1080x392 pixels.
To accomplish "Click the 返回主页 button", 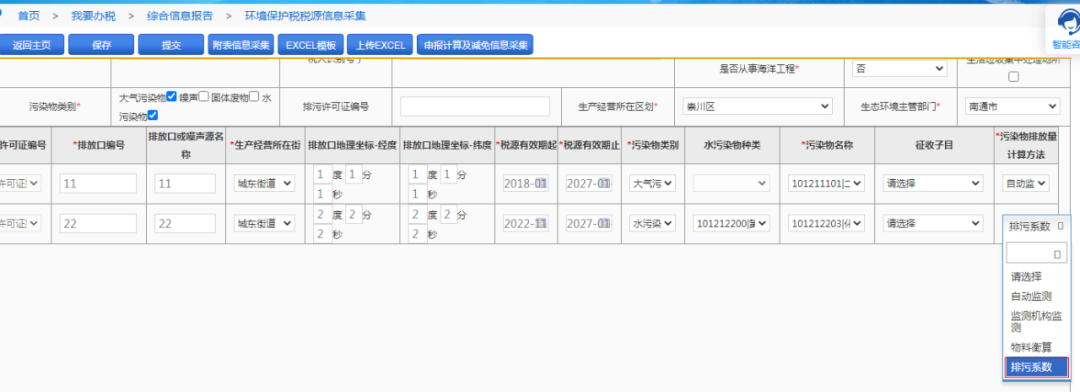I will pos(32,45).
